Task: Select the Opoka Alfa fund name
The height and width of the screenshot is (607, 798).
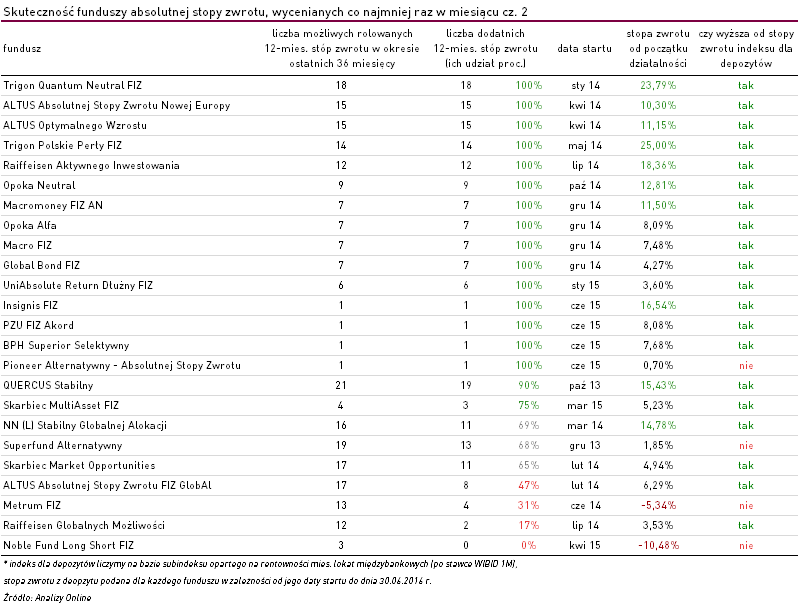Action: pyautogui.click(x=30, y=225)
